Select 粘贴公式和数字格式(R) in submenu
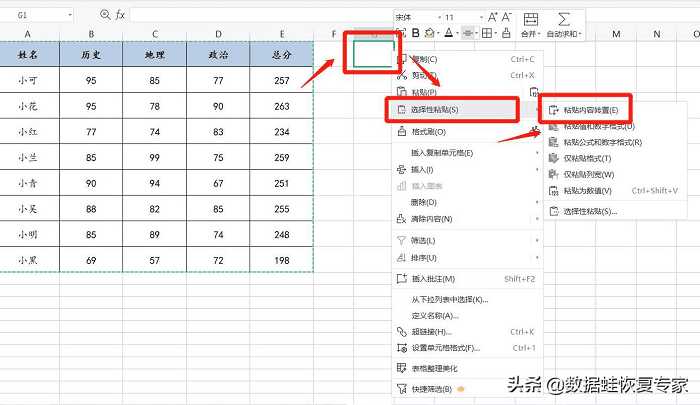 click(x=615, y=142)
